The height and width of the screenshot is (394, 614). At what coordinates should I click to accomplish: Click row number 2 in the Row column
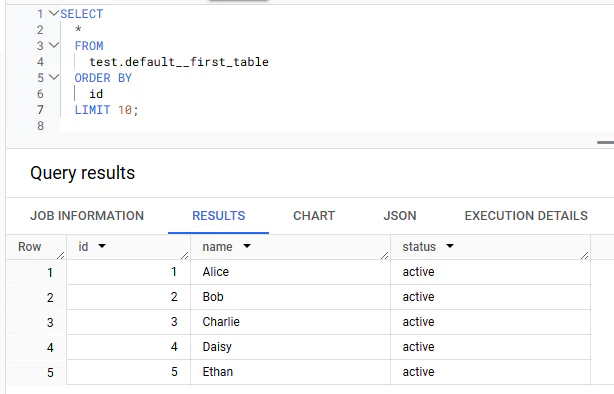point(50,297)
